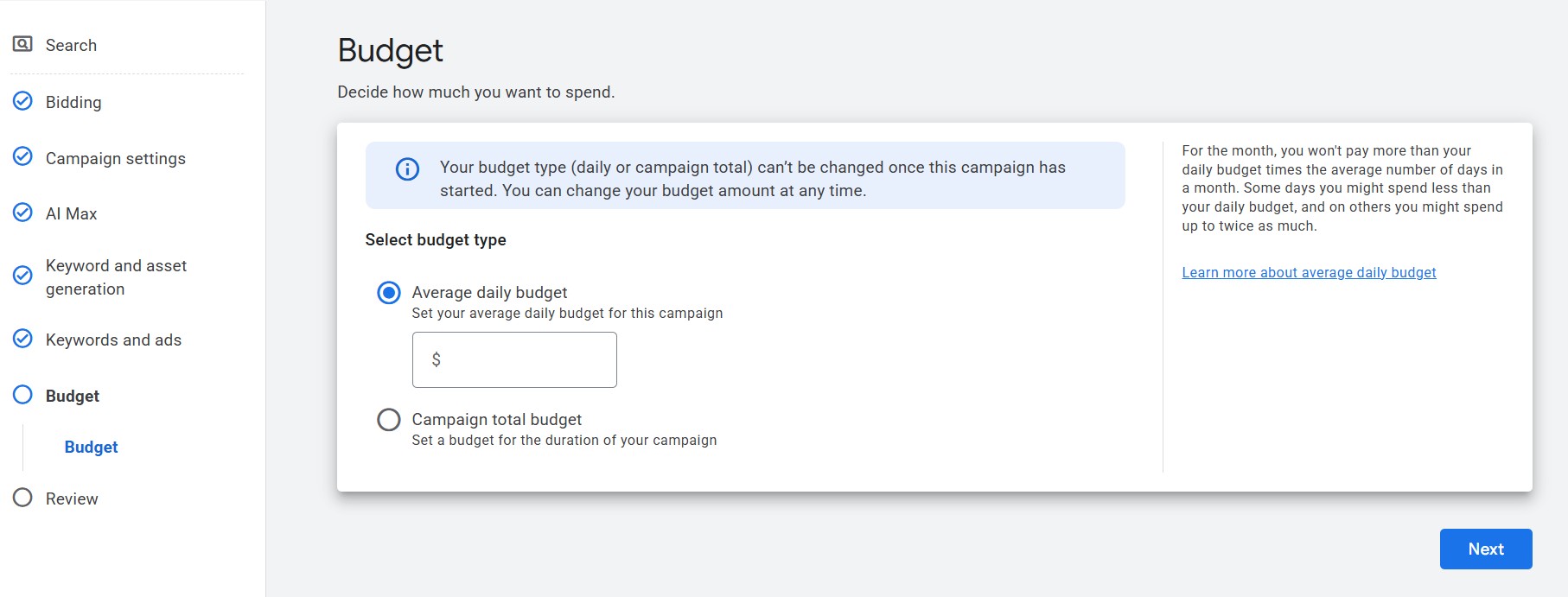This screenshot has height=597, width=1568.
Task: Click the Keyword and asset generation checkmark
Action: [x=22, y=276]
